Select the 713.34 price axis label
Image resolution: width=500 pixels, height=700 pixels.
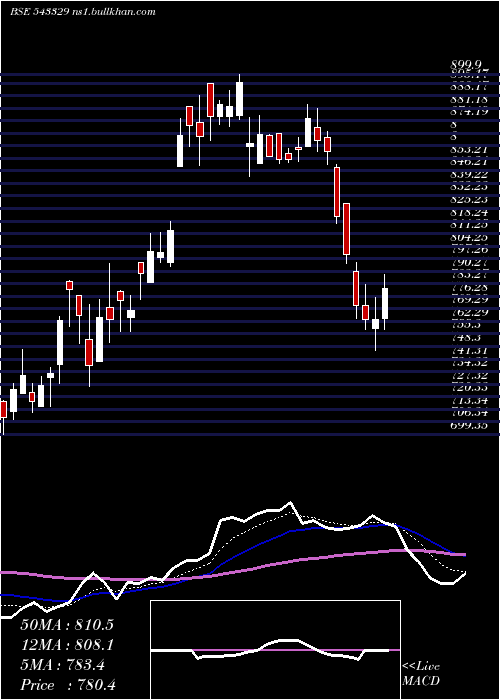[469, 401]
